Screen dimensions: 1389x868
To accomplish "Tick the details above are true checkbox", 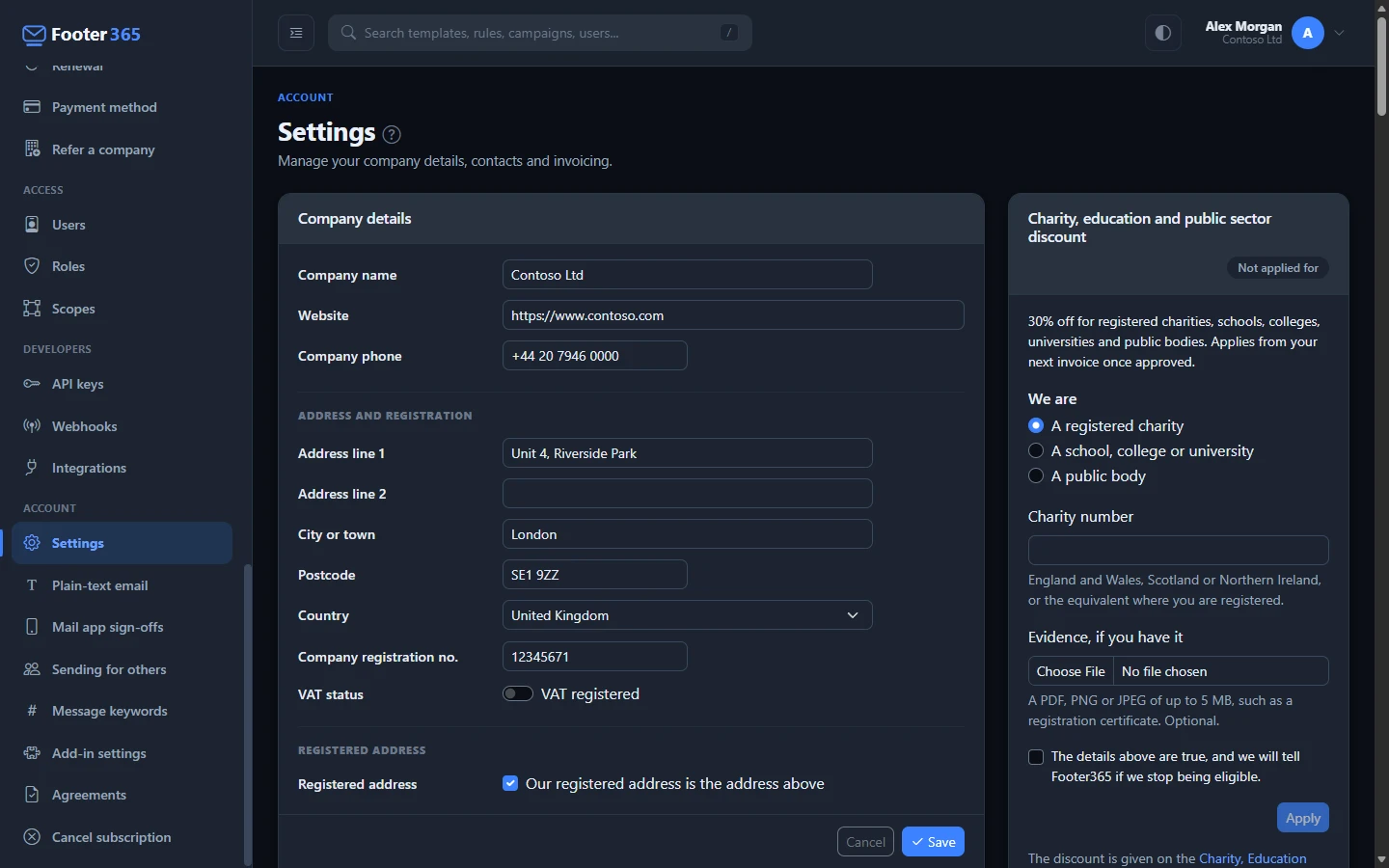I will click(x=1036, y=757).
